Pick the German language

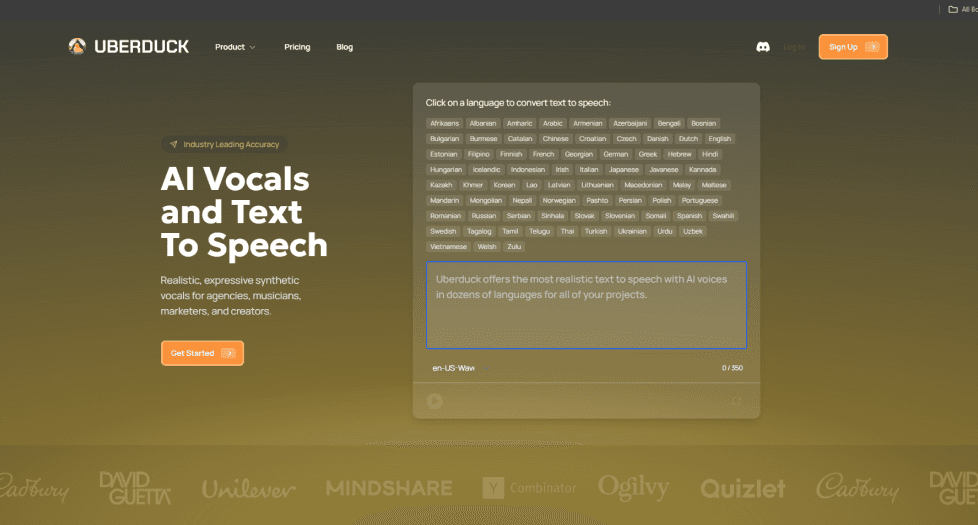616,154
